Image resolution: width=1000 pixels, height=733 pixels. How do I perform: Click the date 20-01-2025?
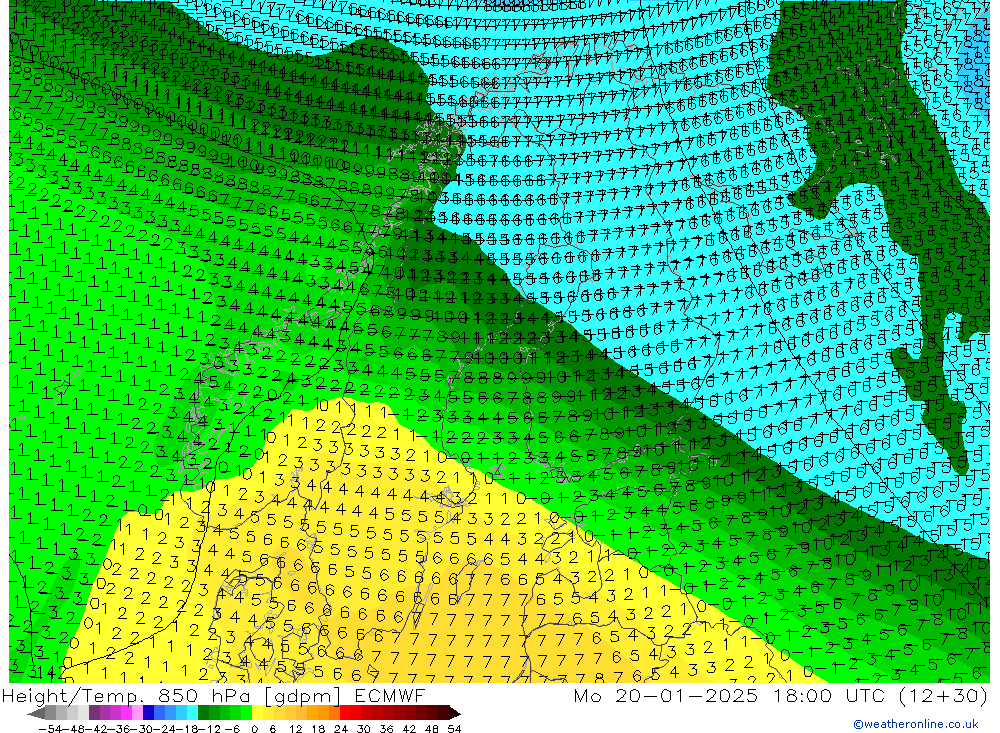tap(686, 695)
